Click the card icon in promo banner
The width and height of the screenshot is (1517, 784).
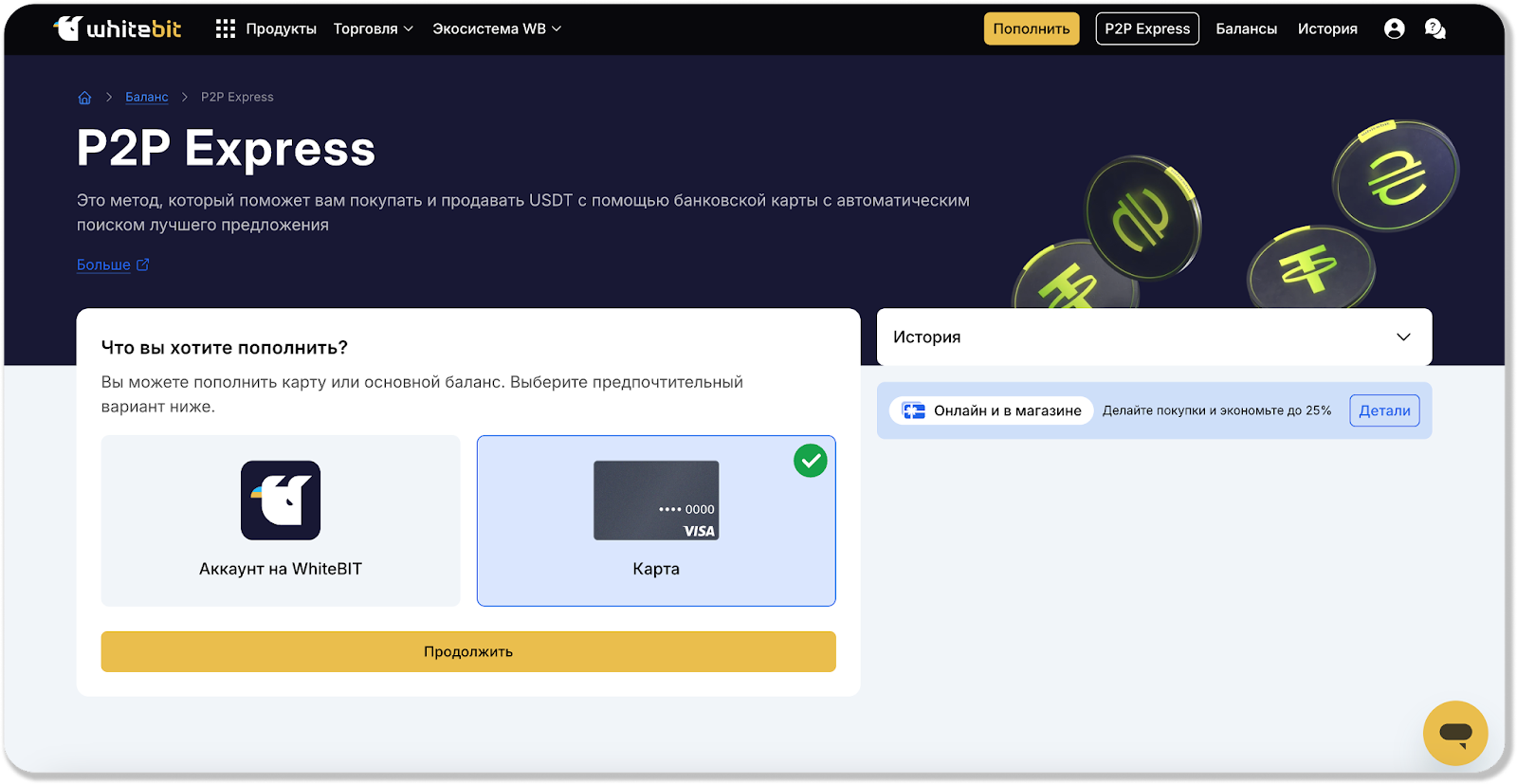pos(913,410)
